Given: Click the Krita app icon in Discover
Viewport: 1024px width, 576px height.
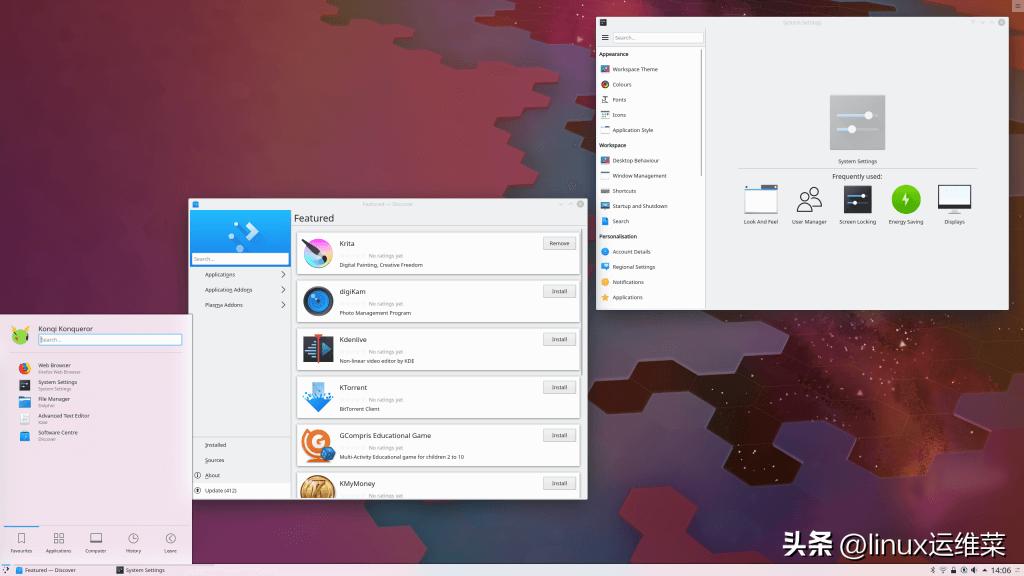Looking at the screenshot, I should point(317,253).
